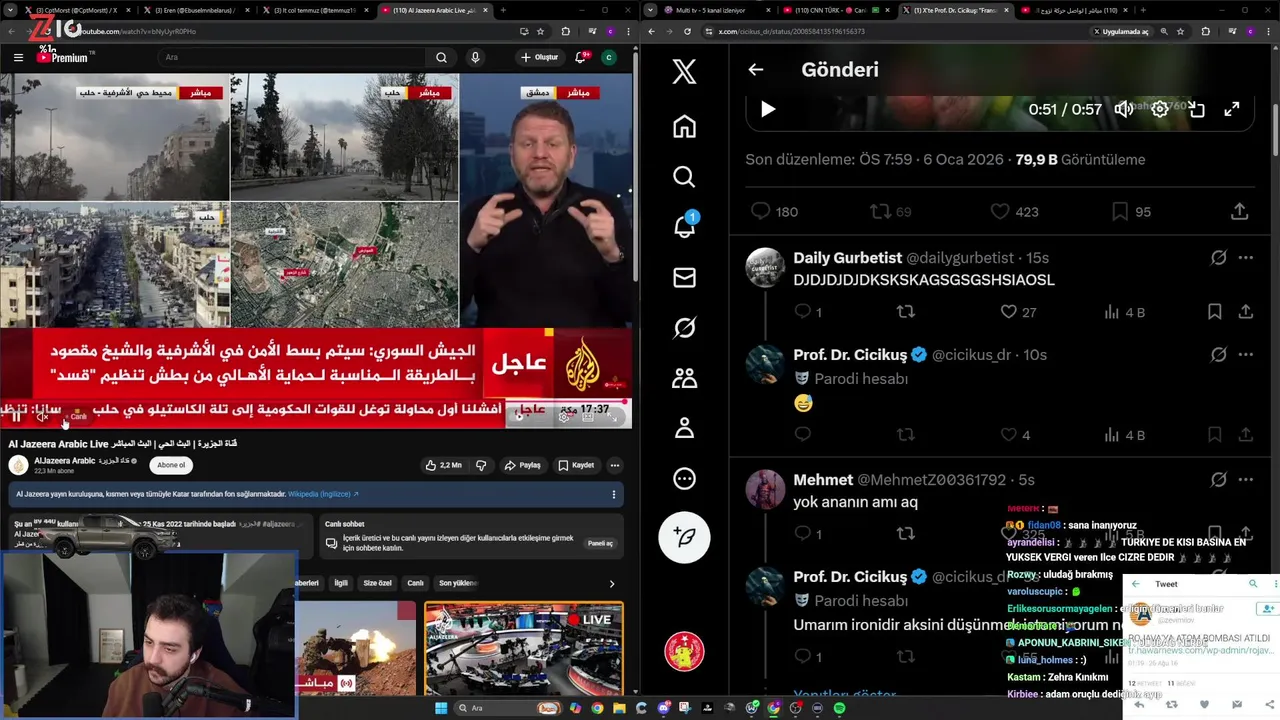
Task: Repost the main post showing 69
Action: coord(890,211)
